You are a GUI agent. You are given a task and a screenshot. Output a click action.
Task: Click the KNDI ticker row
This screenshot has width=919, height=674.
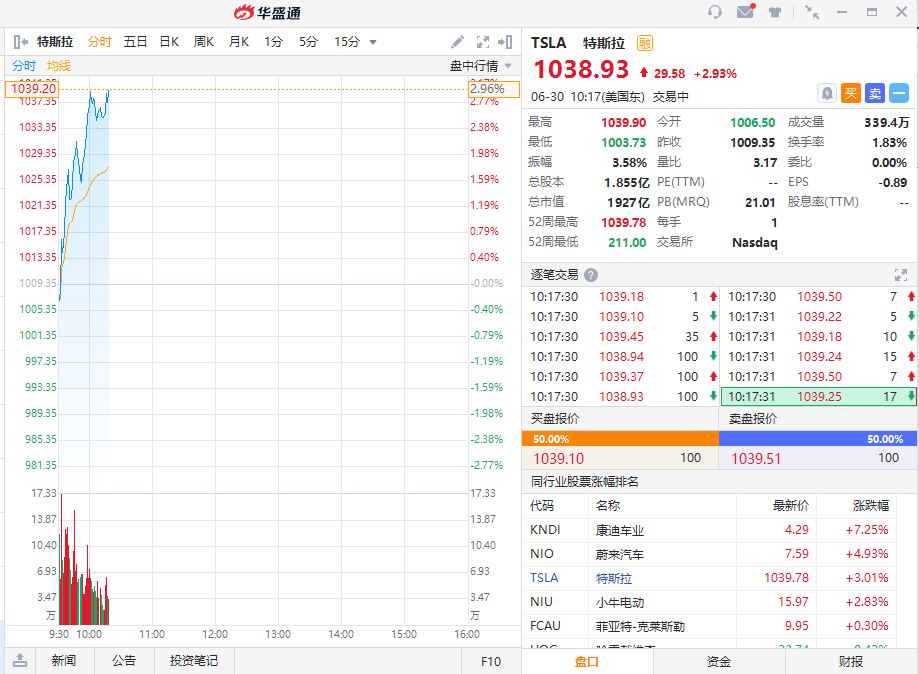pyautogui.click(x=709, y=530)
